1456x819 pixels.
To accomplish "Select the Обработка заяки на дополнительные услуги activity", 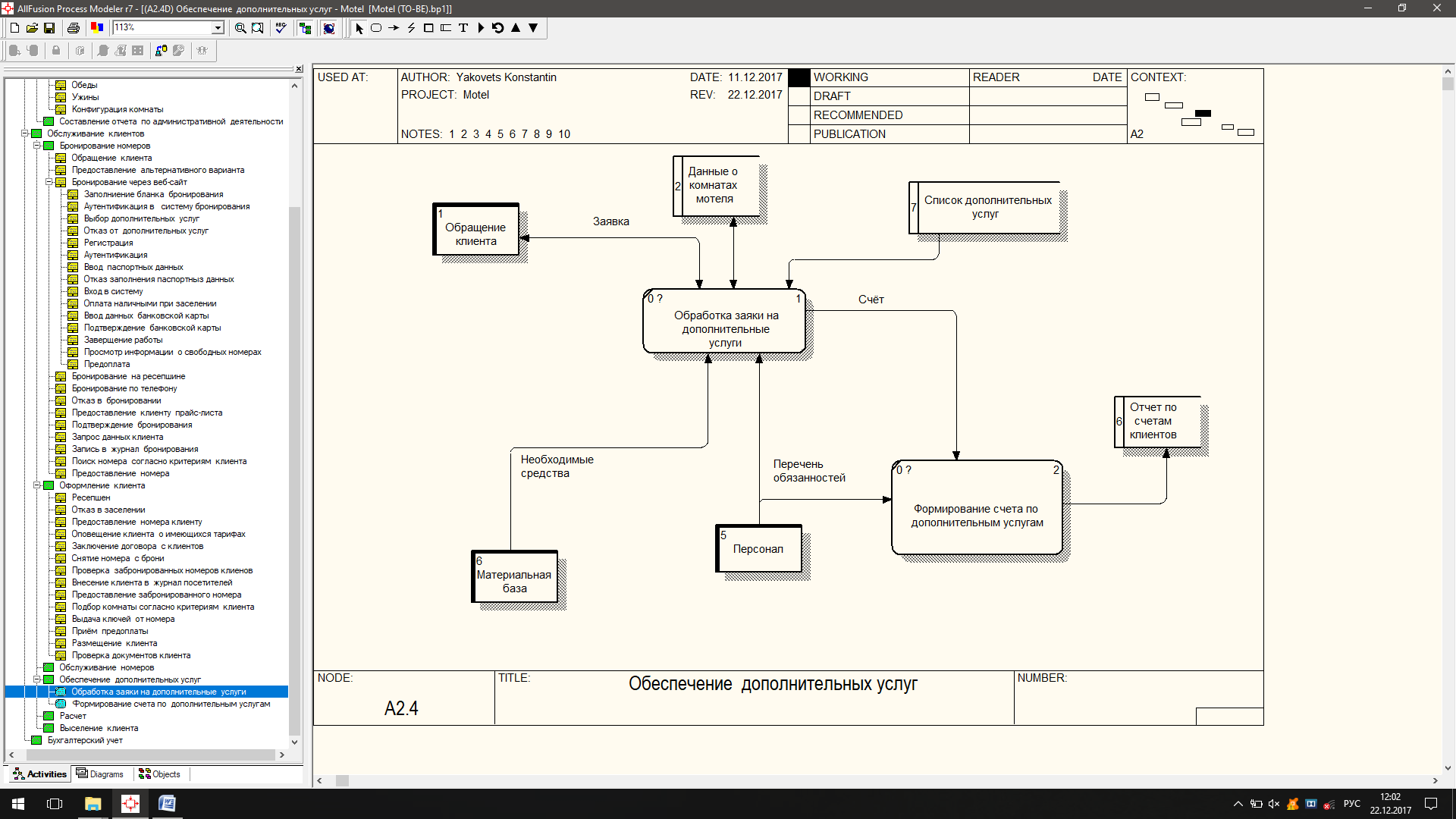I will 725,322.
